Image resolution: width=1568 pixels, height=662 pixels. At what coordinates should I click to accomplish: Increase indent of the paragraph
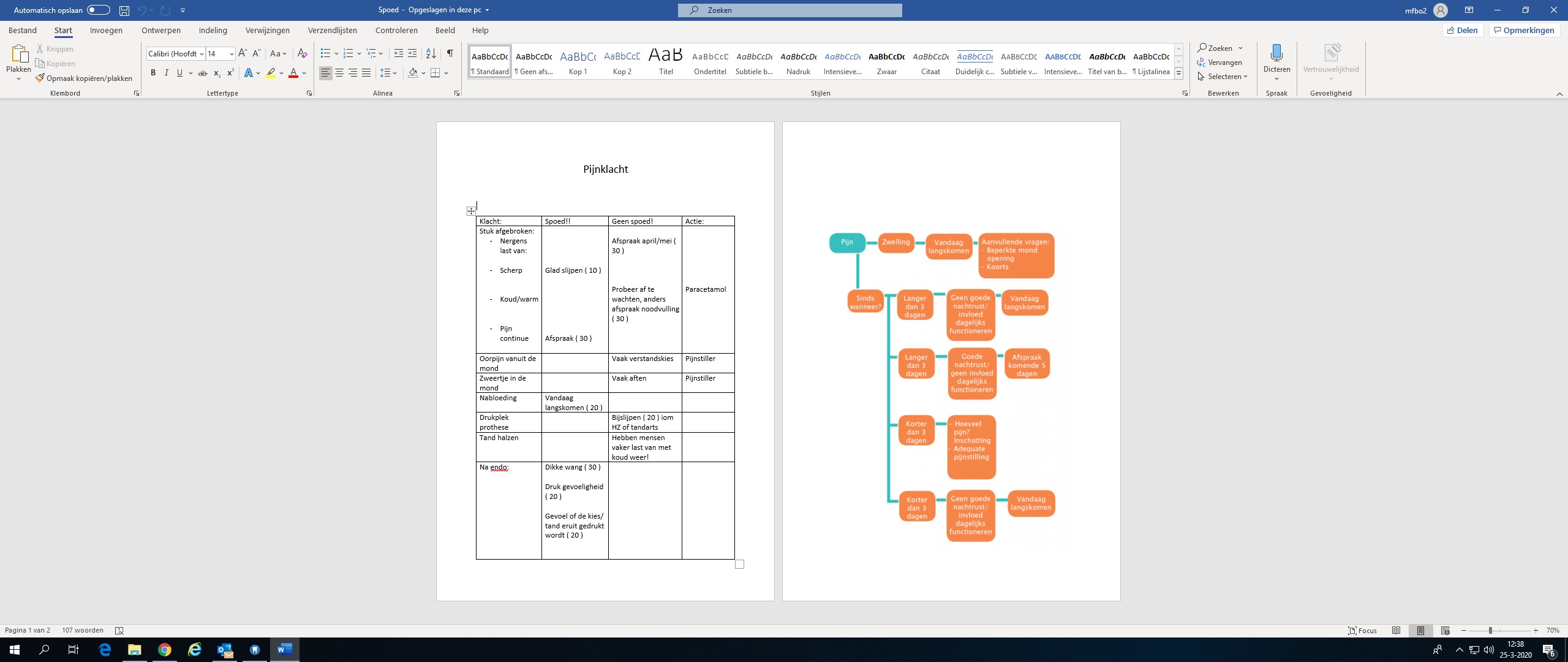pyautogui.click(x=412, y=53)
